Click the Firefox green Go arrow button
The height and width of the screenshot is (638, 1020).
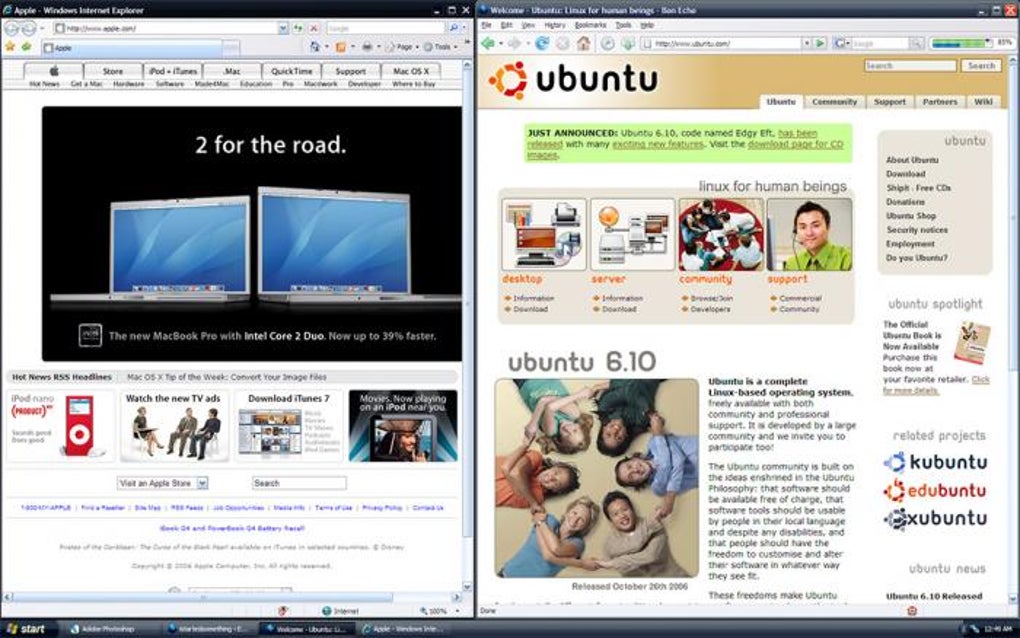coord(821,44)
